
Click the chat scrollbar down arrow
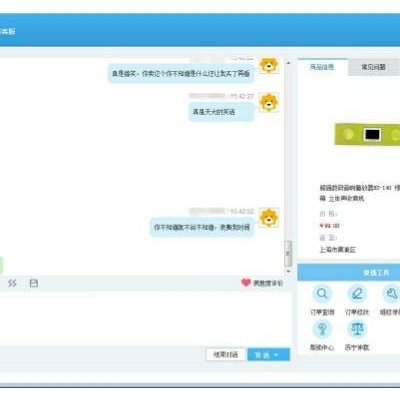[288, 272]
